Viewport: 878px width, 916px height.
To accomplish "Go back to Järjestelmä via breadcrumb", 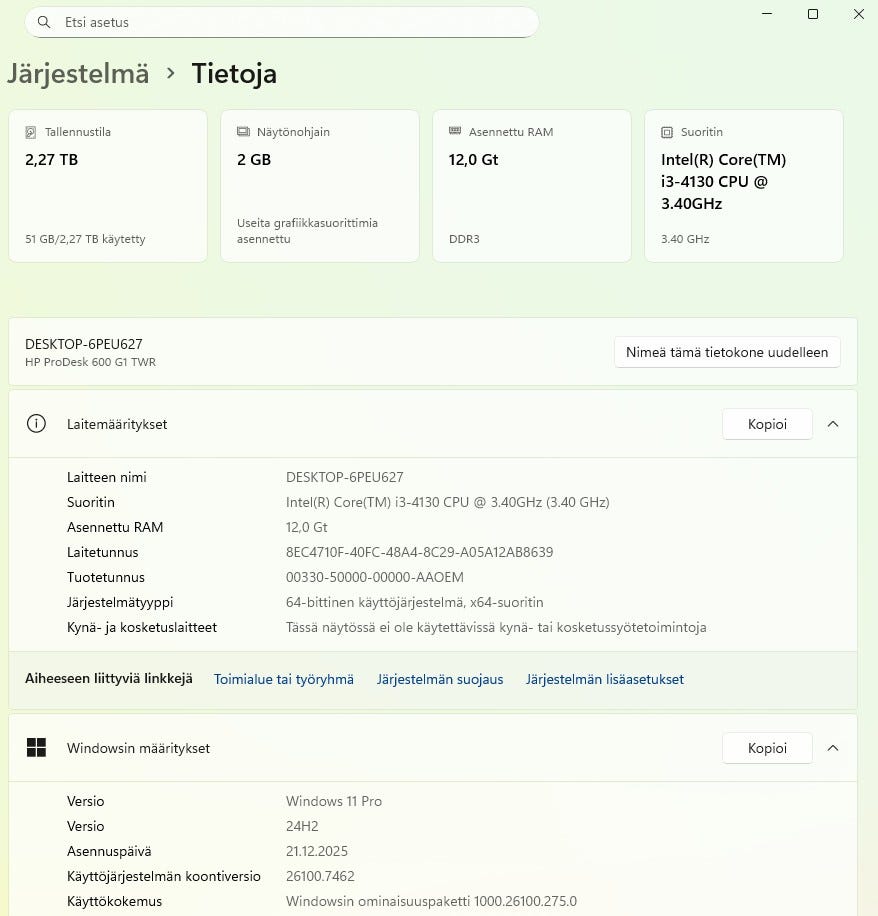I will [78, 74].
